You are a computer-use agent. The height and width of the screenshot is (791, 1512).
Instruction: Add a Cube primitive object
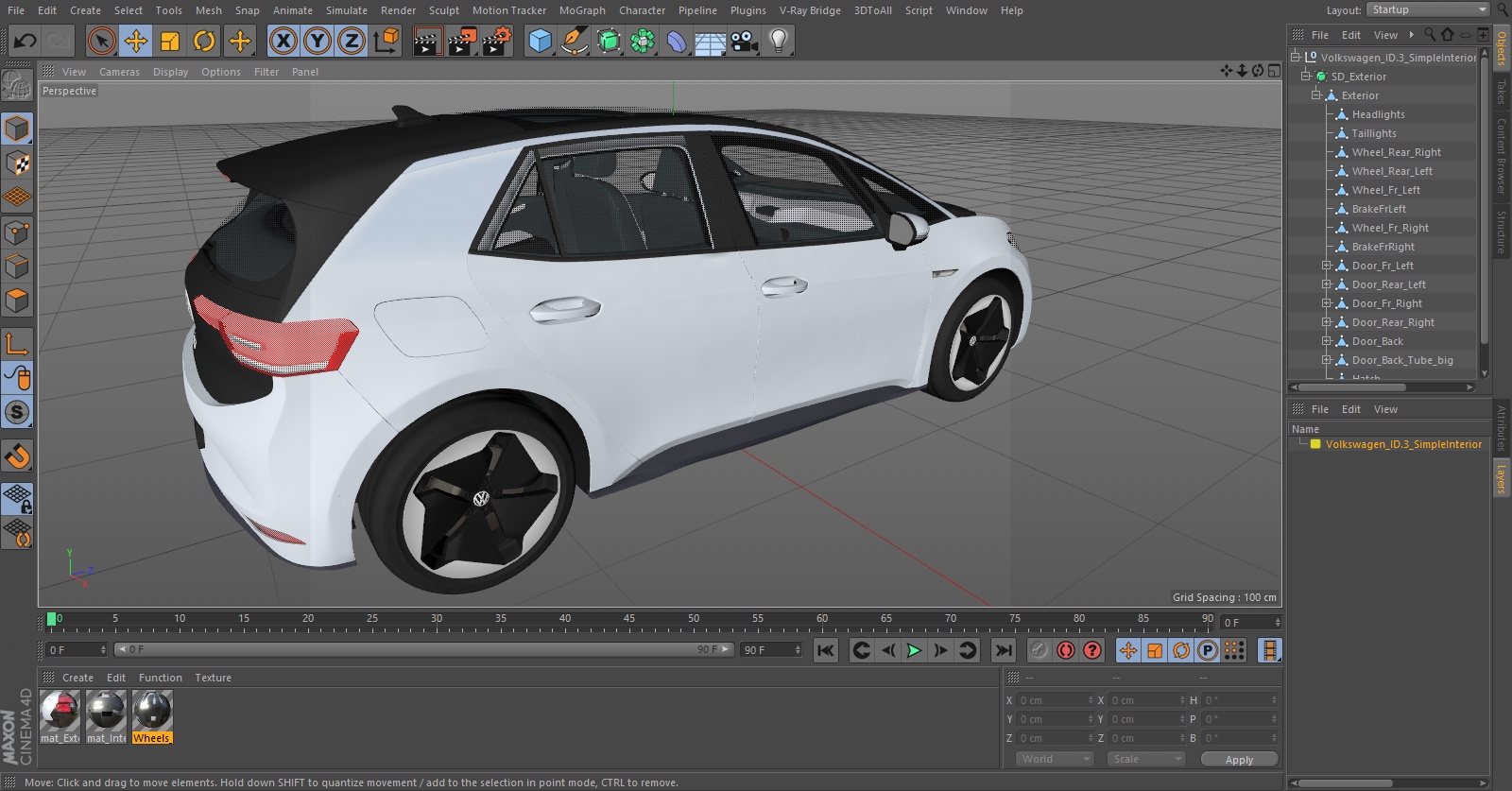pos(540,41)
